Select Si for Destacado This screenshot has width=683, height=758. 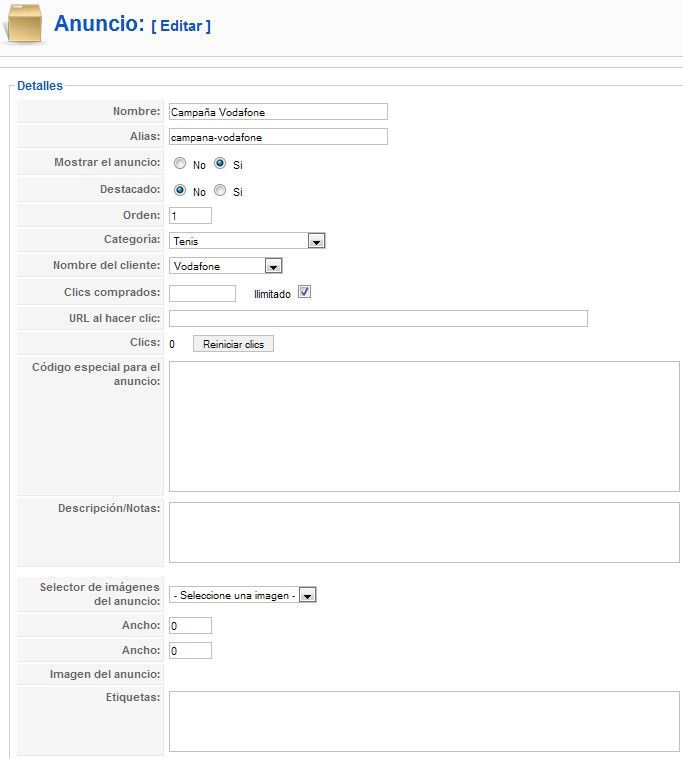220,190
